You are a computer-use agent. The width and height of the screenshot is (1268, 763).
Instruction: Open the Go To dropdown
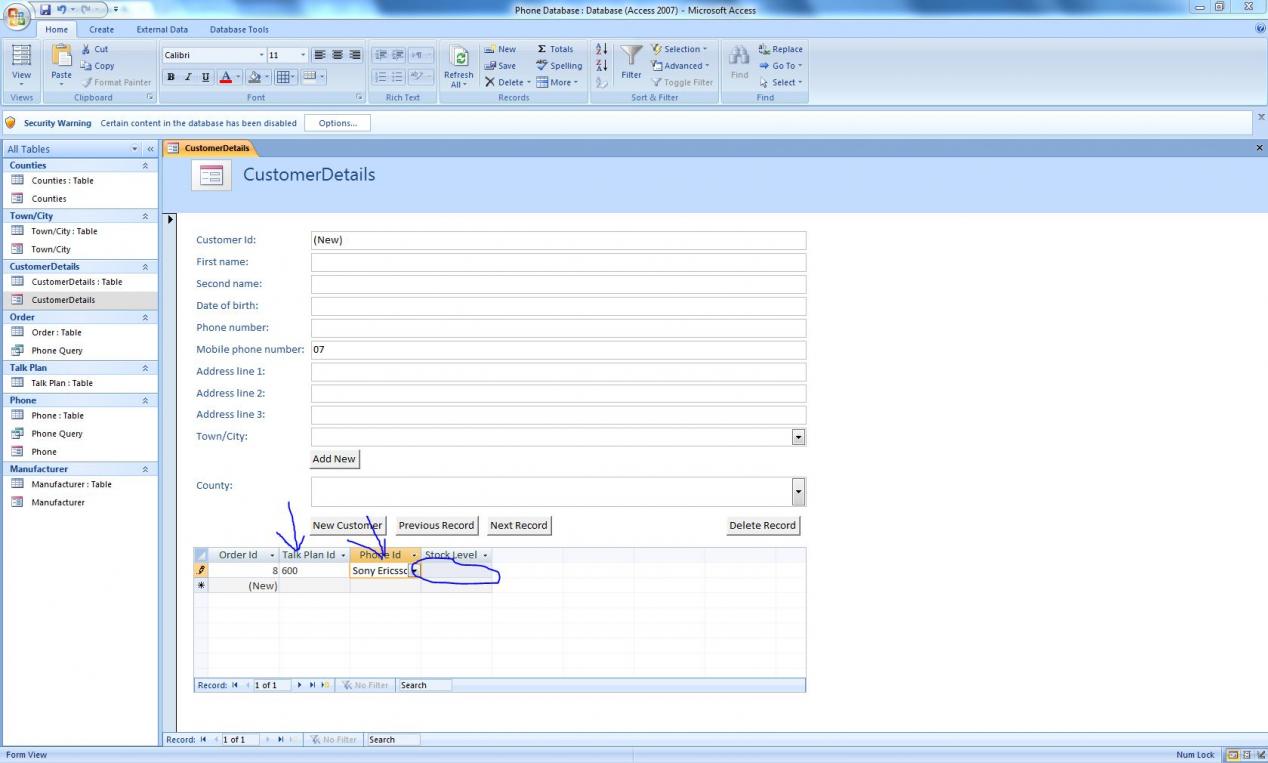click(x=781, y=66)
